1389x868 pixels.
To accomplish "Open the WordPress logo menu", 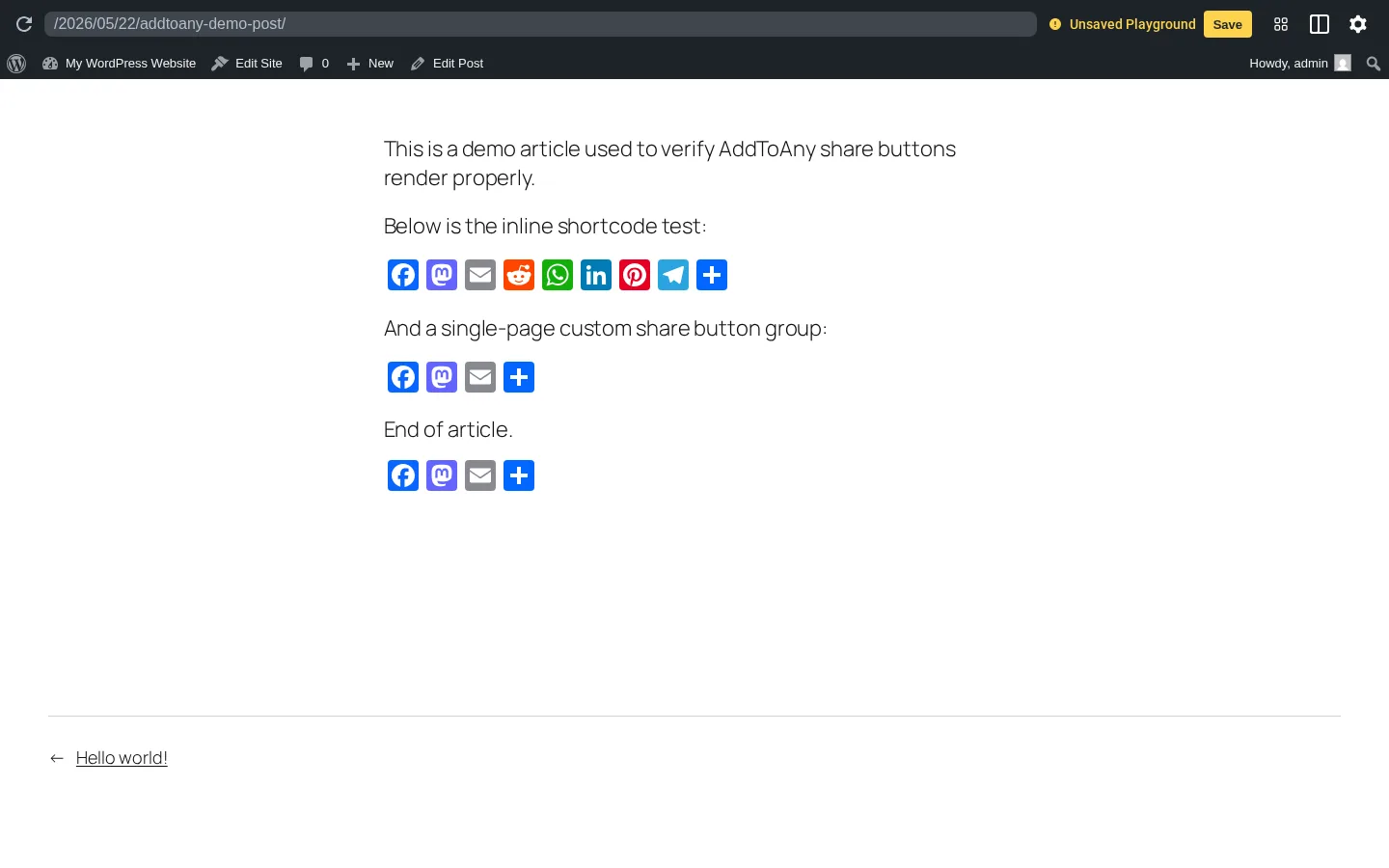I will (16, 64).
